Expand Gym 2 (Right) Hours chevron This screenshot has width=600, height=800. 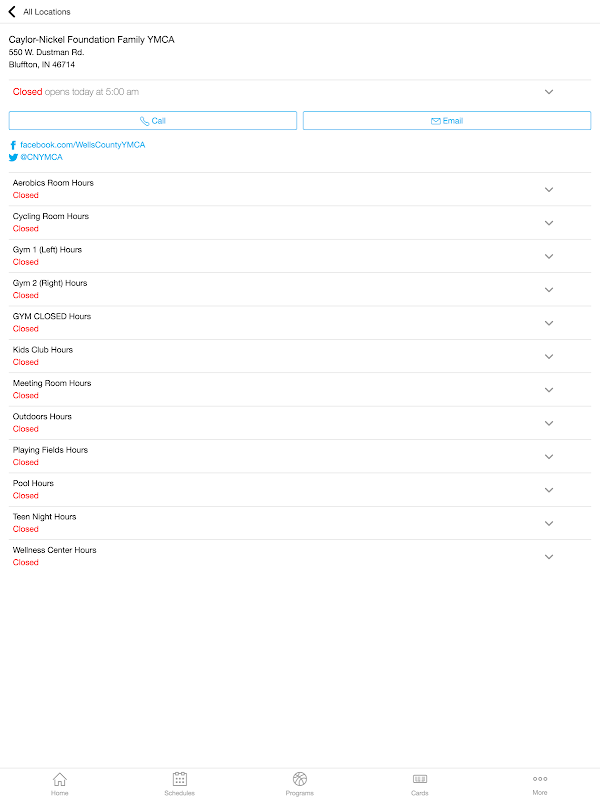(x=549, y=289)
